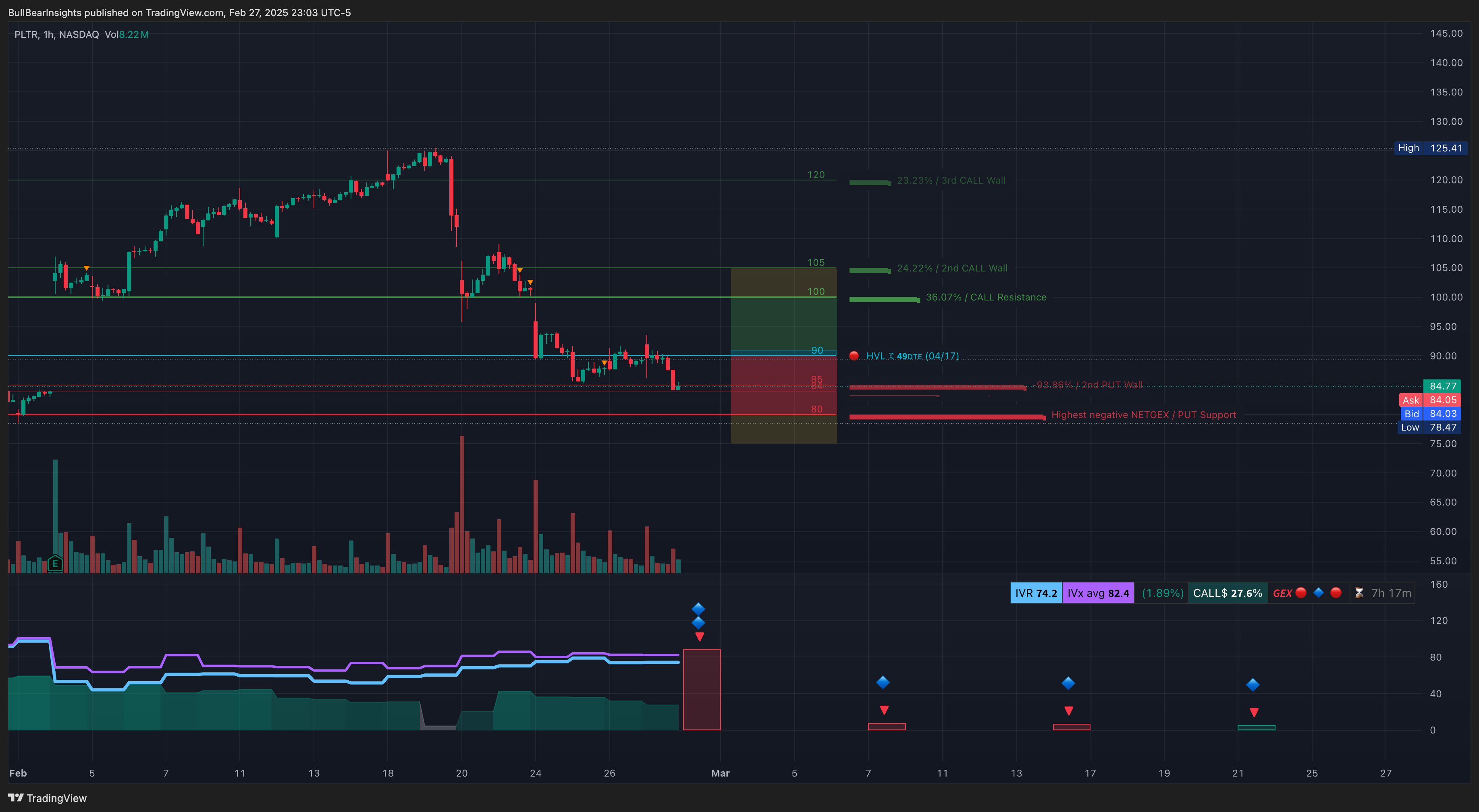Click the blue diamond in GEX status

pos(1319,593)
